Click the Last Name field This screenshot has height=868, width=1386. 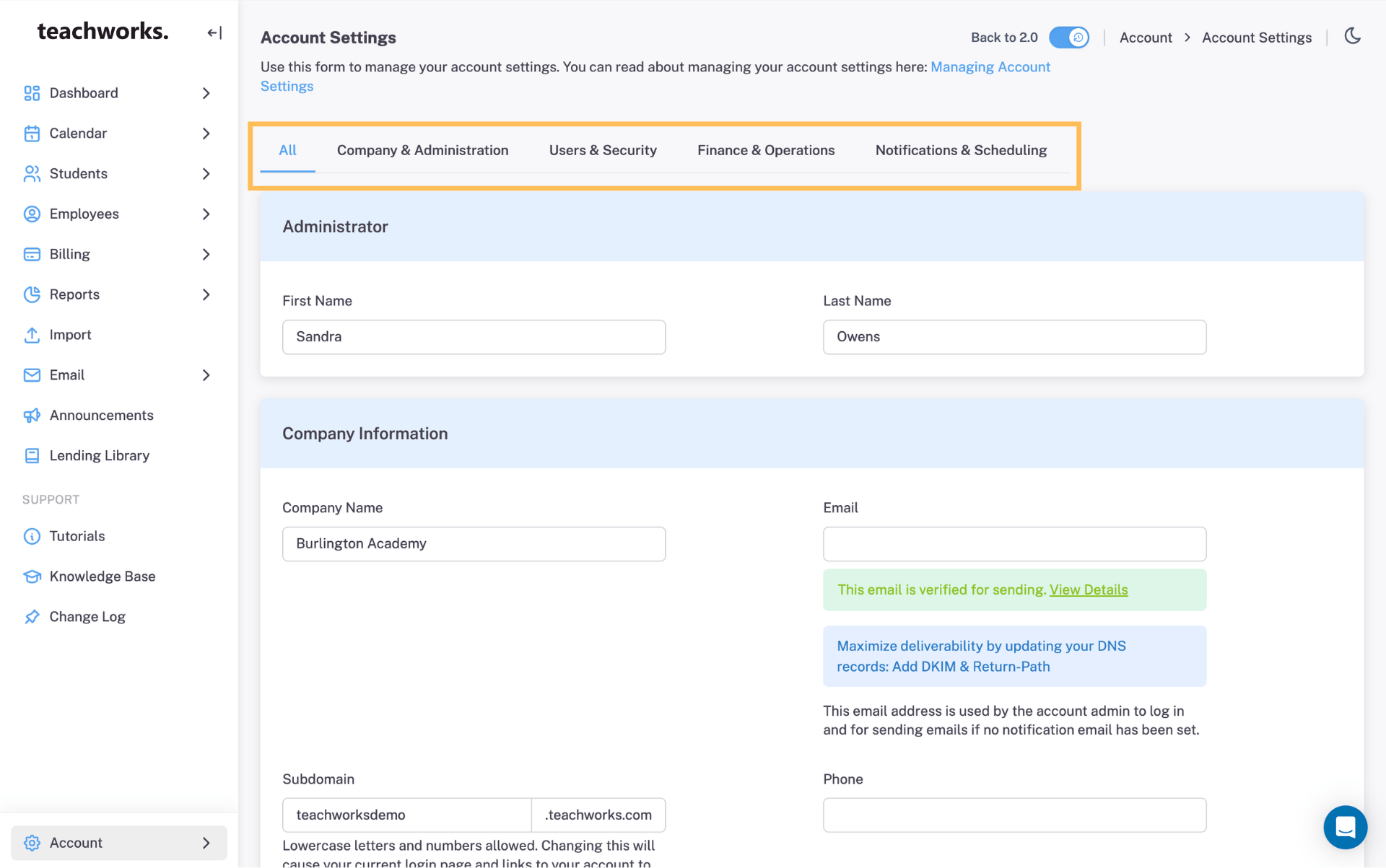coord(1014,337)
